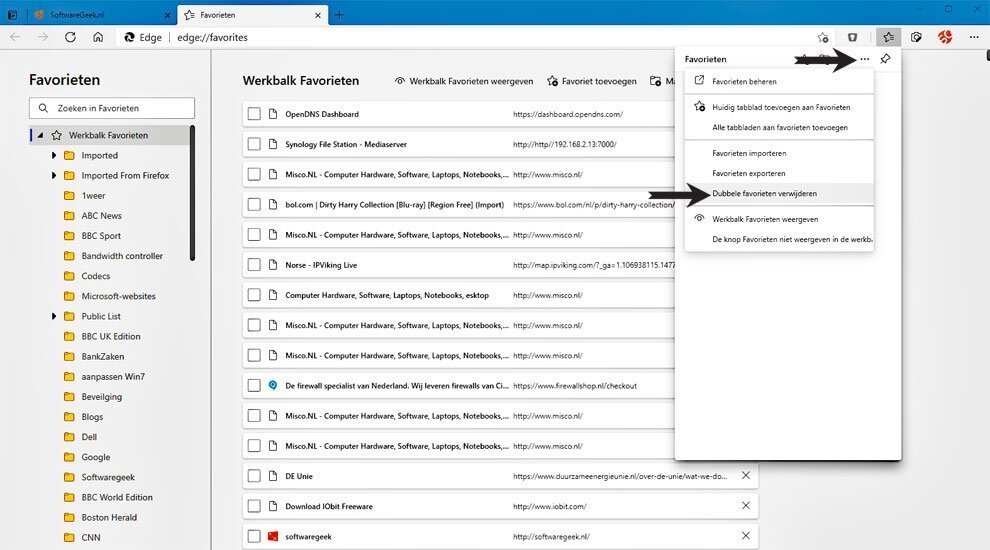Screen dimensions: 990x550
Task: Click the https://dashboard.opendns.com/ URL text
Action: (568, 114)
